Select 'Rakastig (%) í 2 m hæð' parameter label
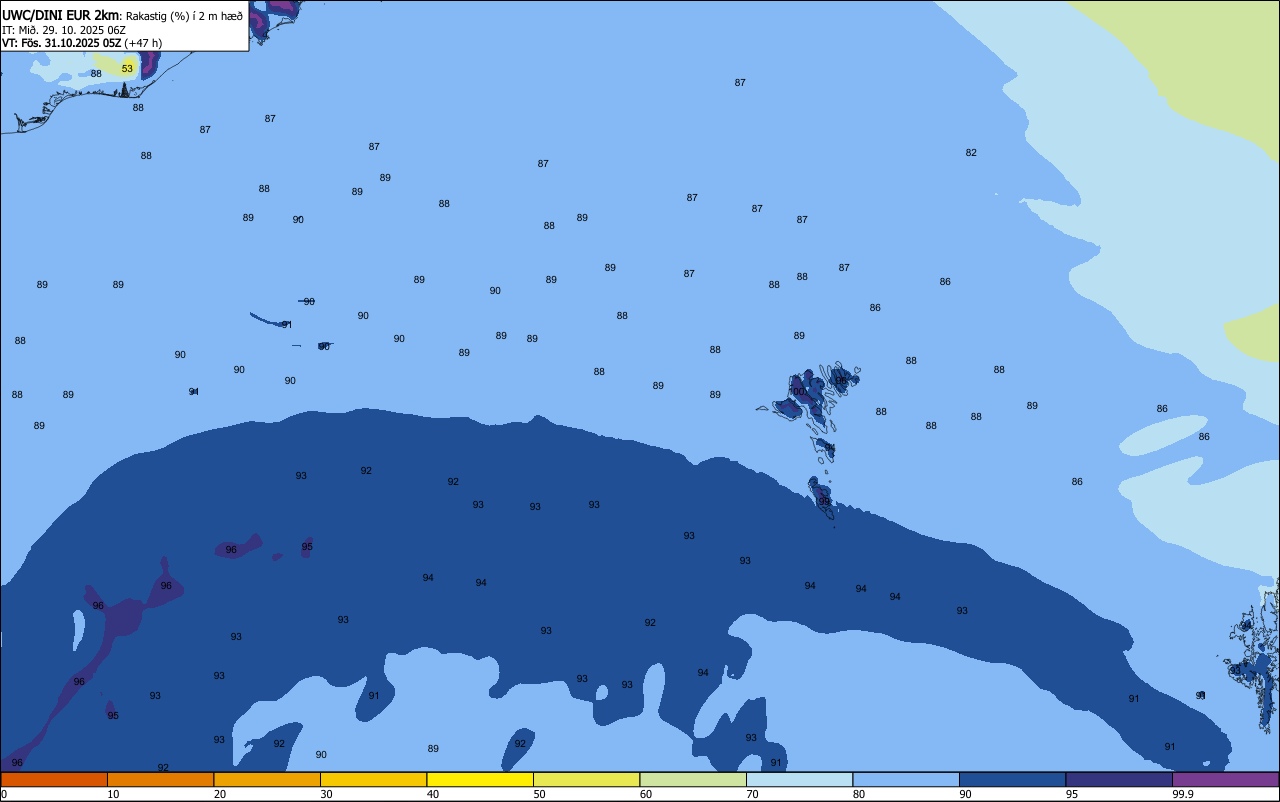 pos(184,16)
